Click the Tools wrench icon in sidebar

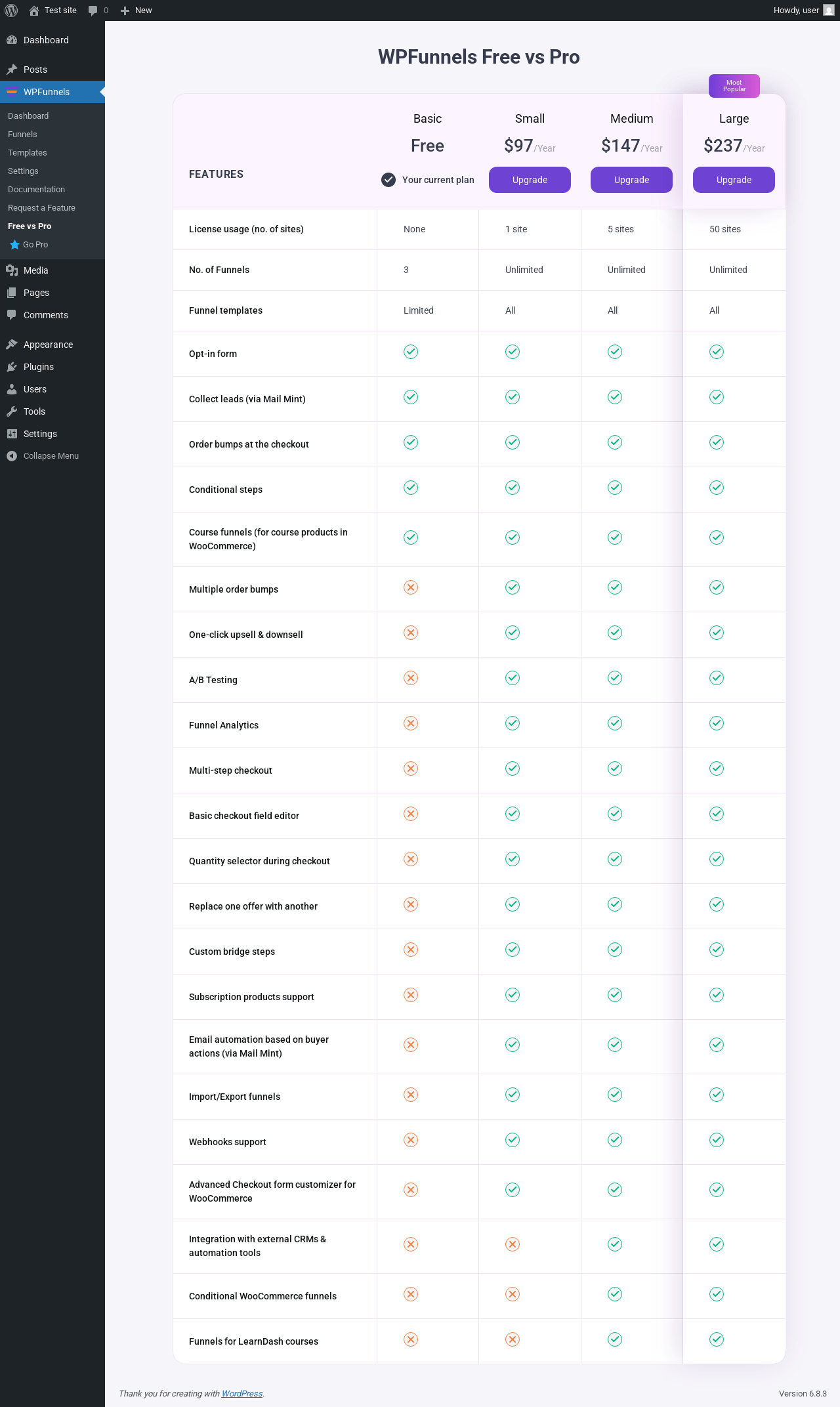click(12, 411)
